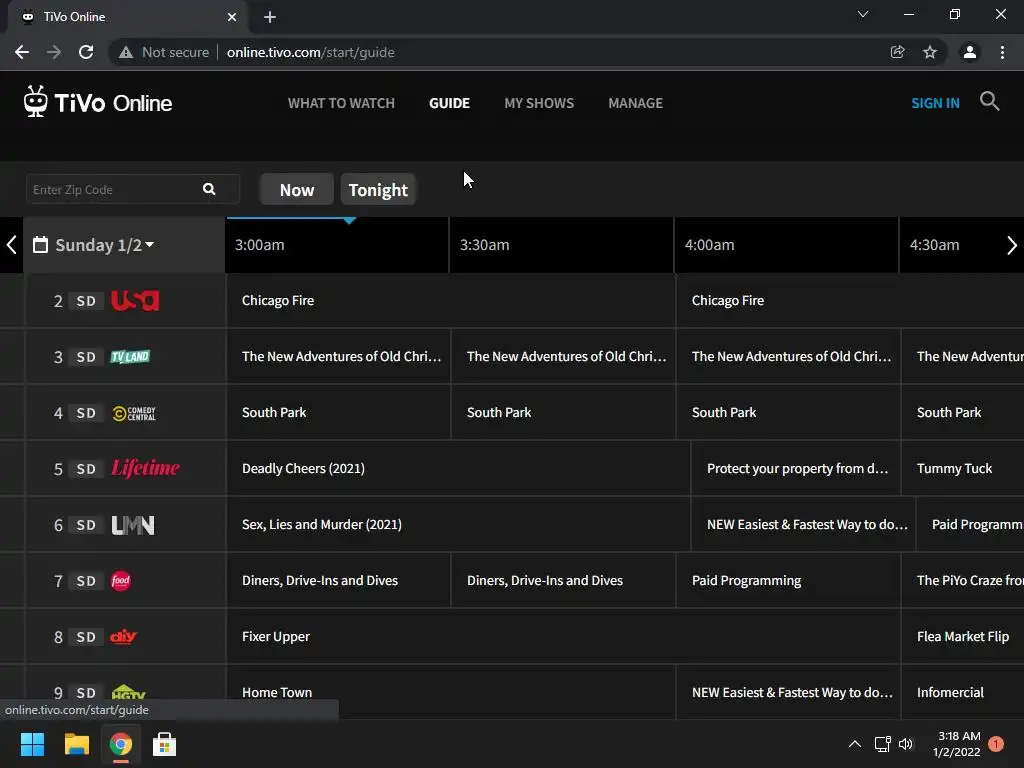Image resolution: width=1024 pixels, height=768 pixels.
Task: Click the calendar icon beside Sunday 1/2
Action: [40, 245]
